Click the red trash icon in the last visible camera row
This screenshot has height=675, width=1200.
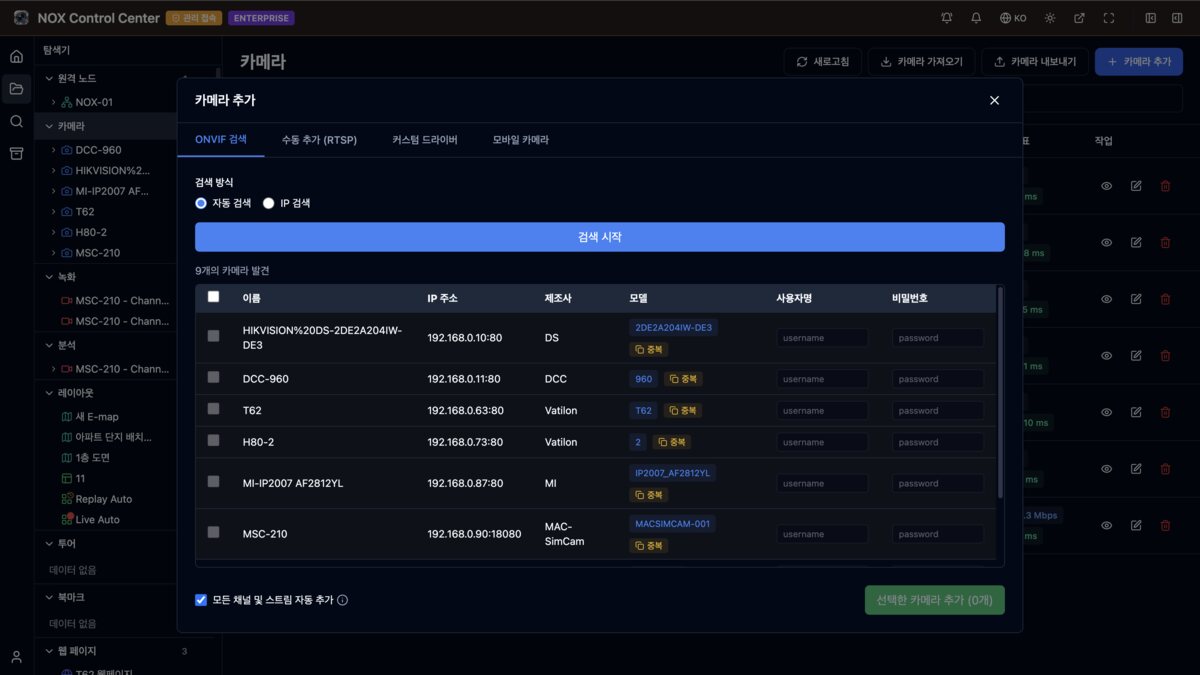[1165, 525]
